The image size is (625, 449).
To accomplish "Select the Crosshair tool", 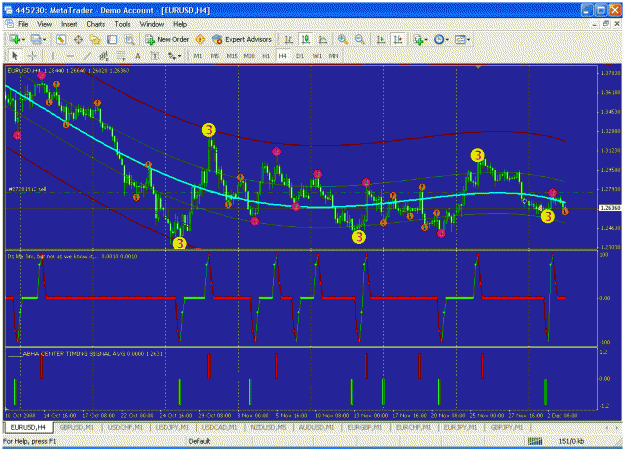I will tap(32, 56).
